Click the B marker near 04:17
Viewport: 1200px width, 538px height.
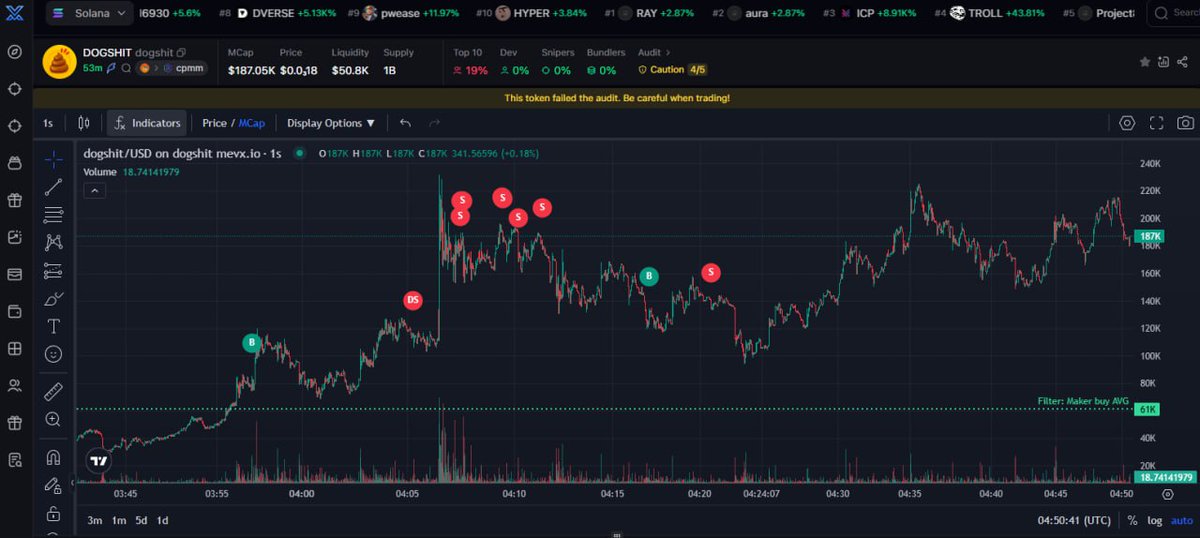point(649,276)
